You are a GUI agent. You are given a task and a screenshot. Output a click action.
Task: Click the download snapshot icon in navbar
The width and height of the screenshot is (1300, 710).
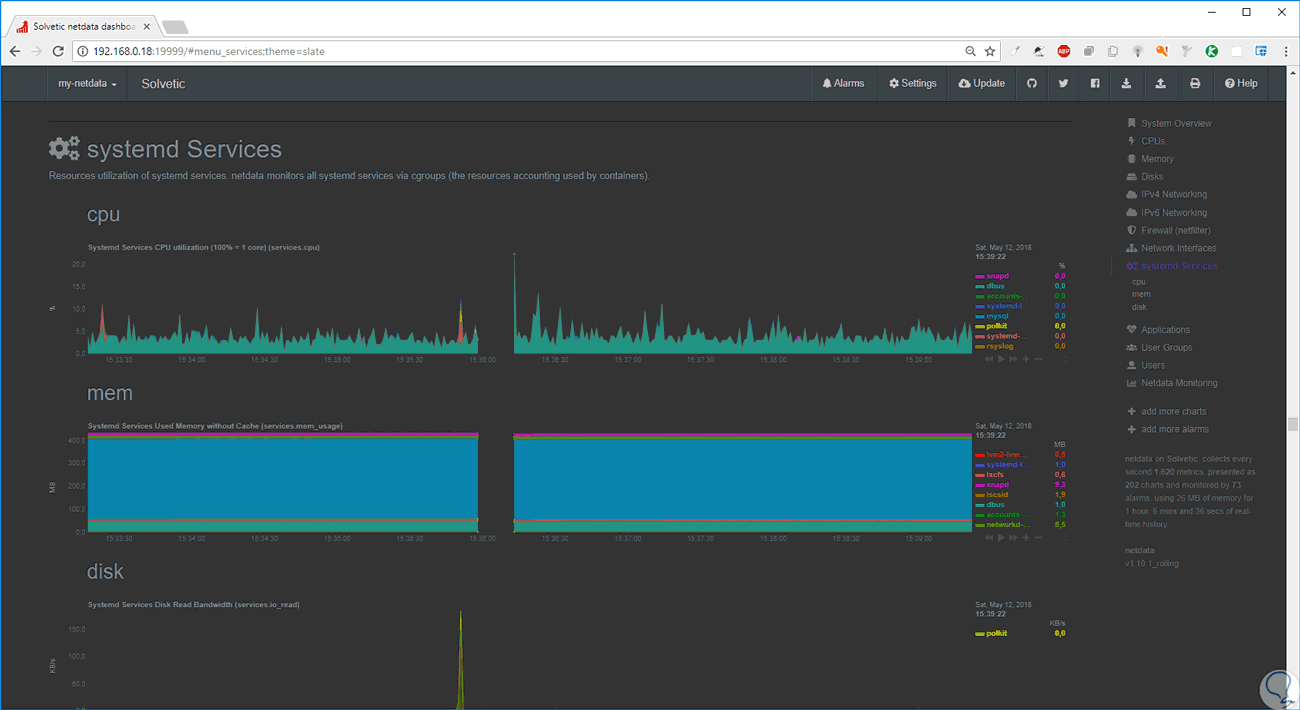coord(1127,84)
